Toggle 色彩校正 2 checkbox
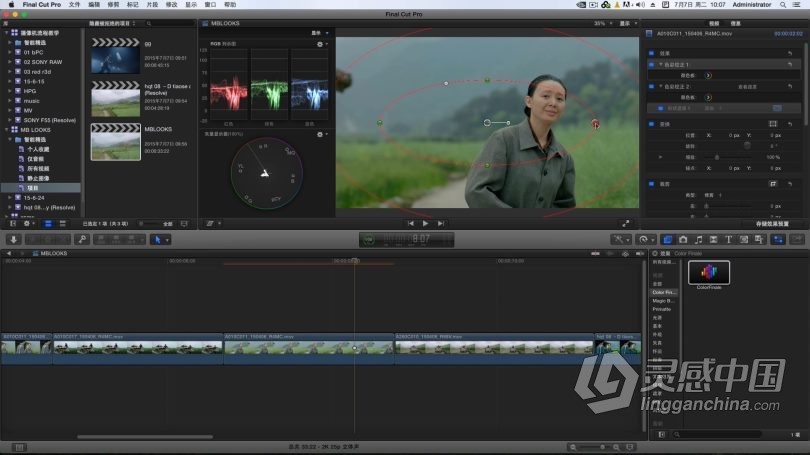Image resolution: width=810 pixels, height=455 pixels. pos(651,86)
